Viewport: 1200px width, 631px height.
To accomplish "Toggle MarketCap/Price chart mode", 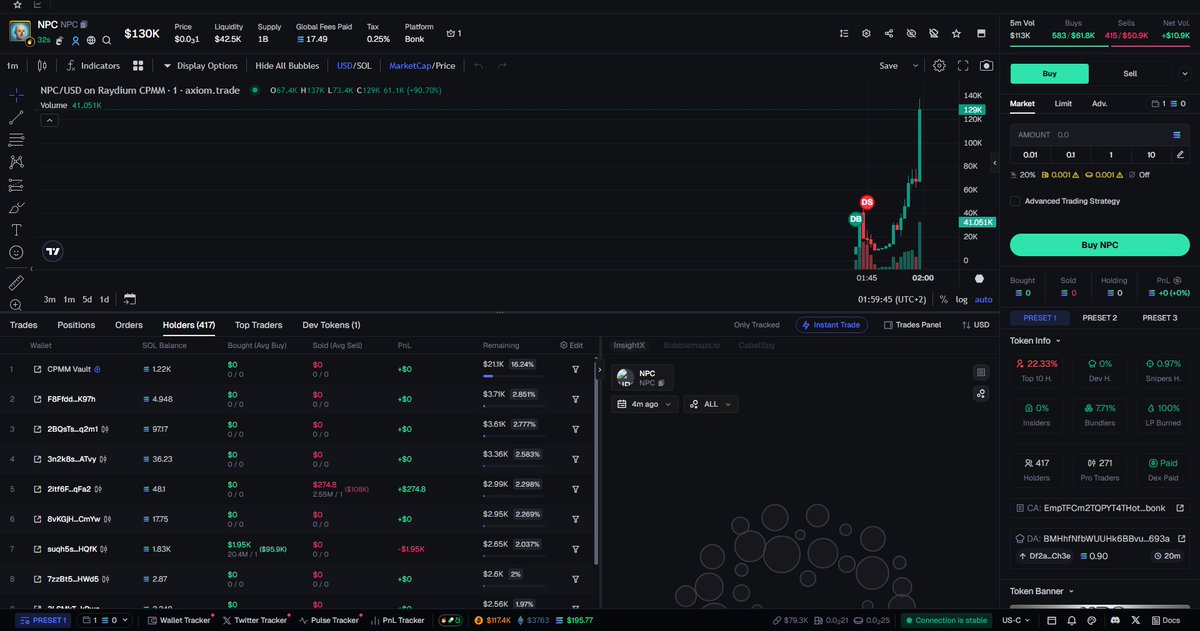I will [x=422, y=66].
